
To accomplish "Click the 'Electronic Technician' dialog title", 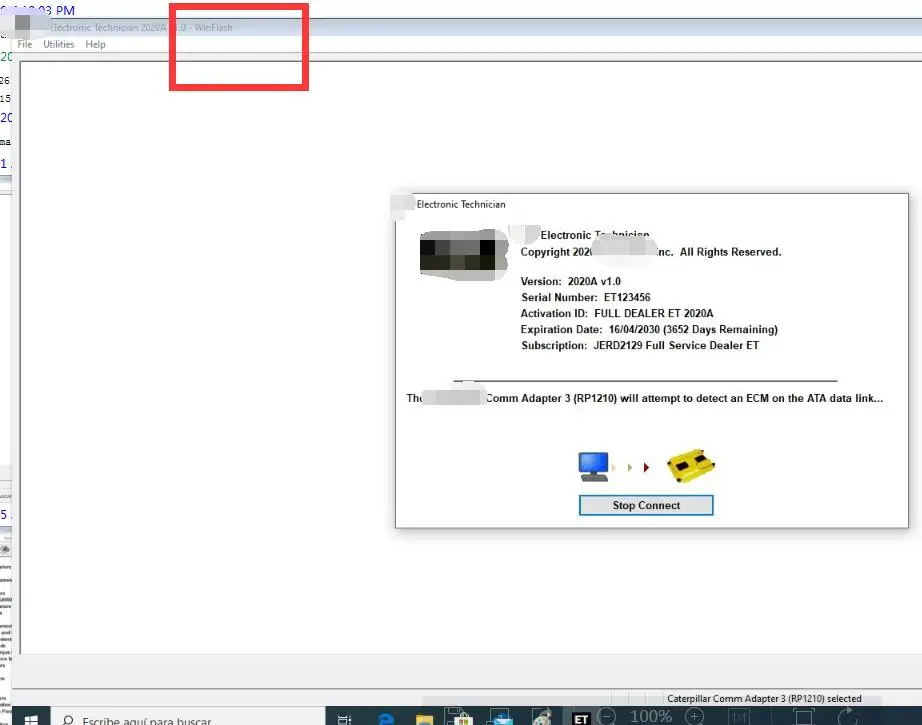I will (x=461, y=205).
